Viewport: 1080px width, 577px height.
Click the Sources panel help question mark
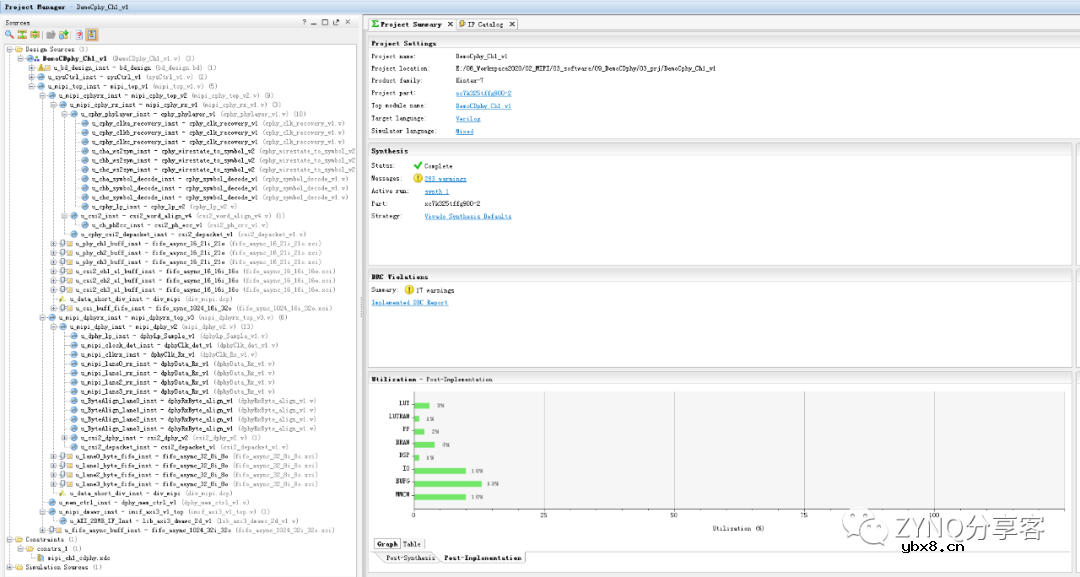305,22
